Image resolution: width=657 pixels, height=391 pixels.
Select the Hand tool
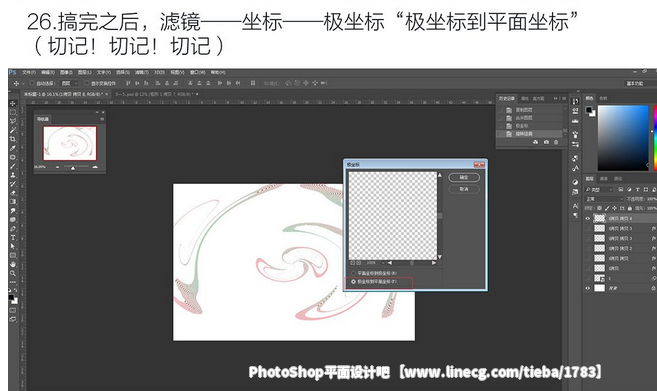(13, 264)
